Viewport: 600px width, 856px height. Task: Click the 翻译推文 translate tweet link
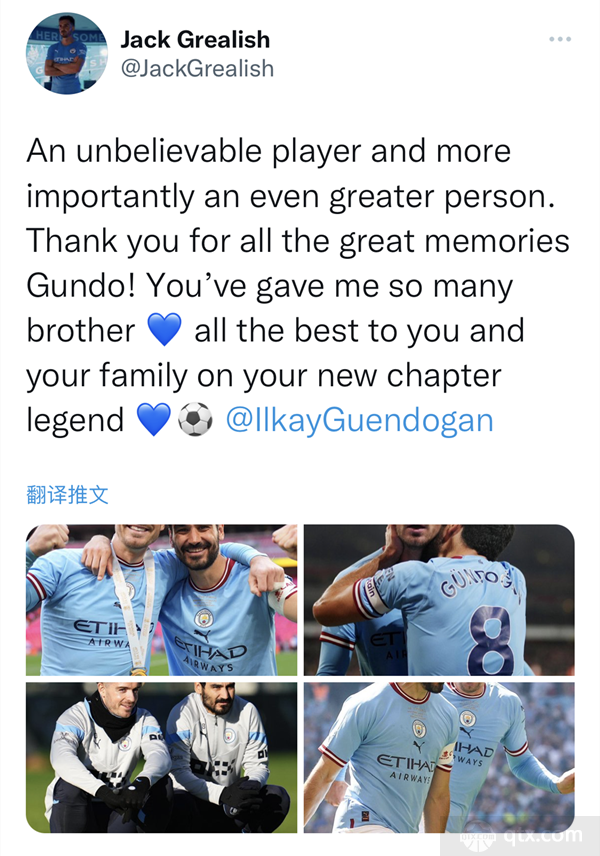(67, 495)
